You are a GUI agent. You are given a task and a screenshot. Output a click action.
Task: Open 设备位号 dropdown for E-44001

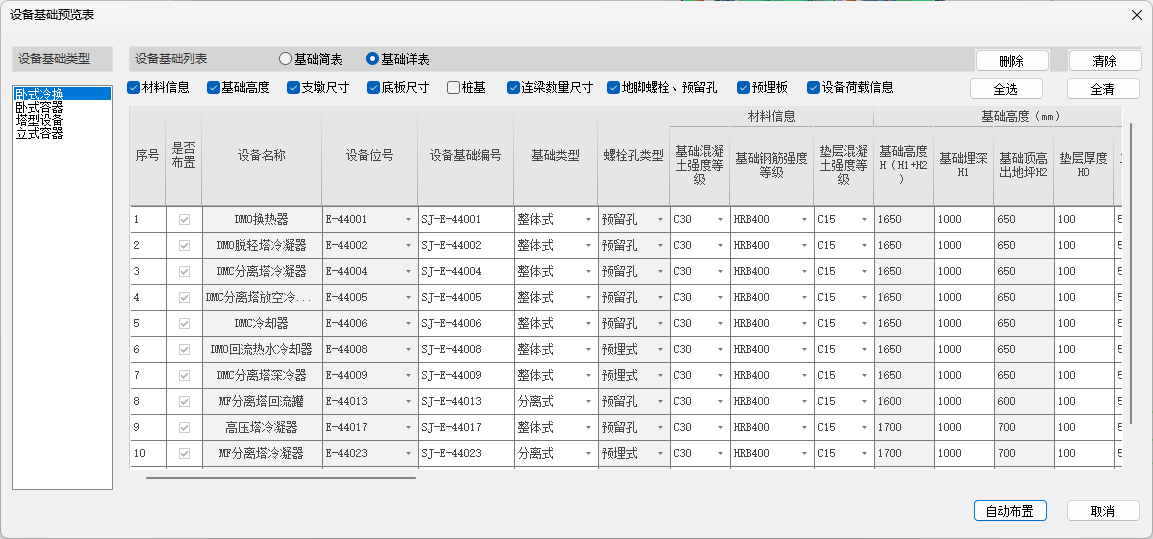[x=408, y=220]
